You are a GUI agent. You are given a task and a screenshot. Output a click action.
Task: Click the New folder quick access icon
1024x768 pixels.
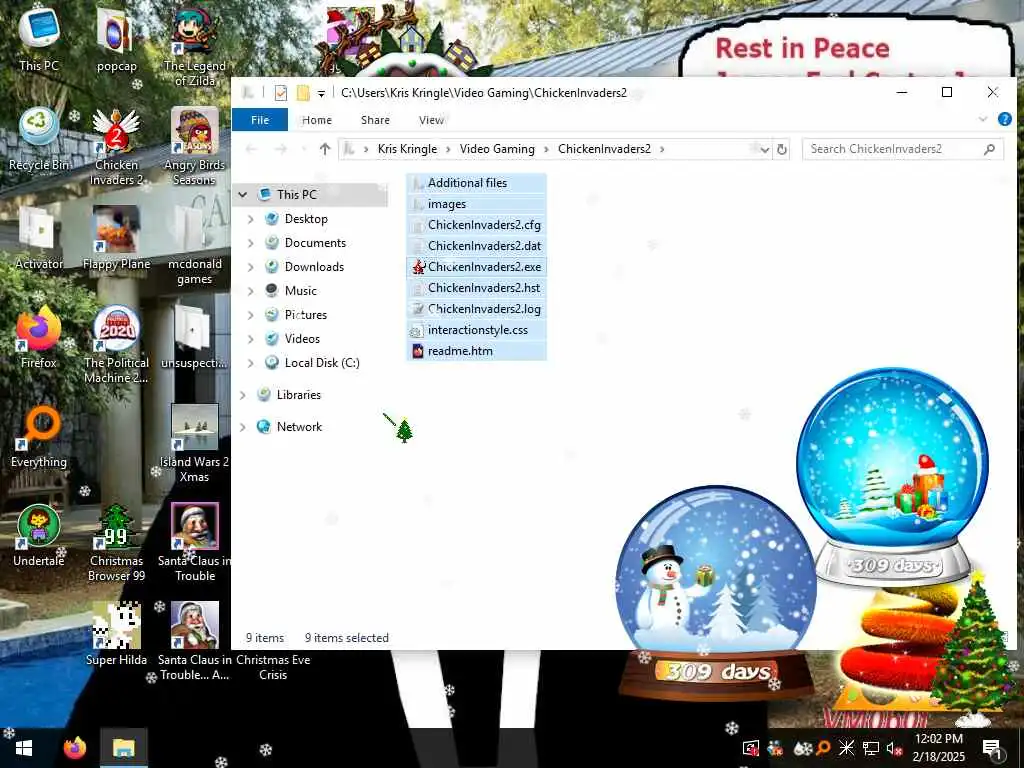303,93
